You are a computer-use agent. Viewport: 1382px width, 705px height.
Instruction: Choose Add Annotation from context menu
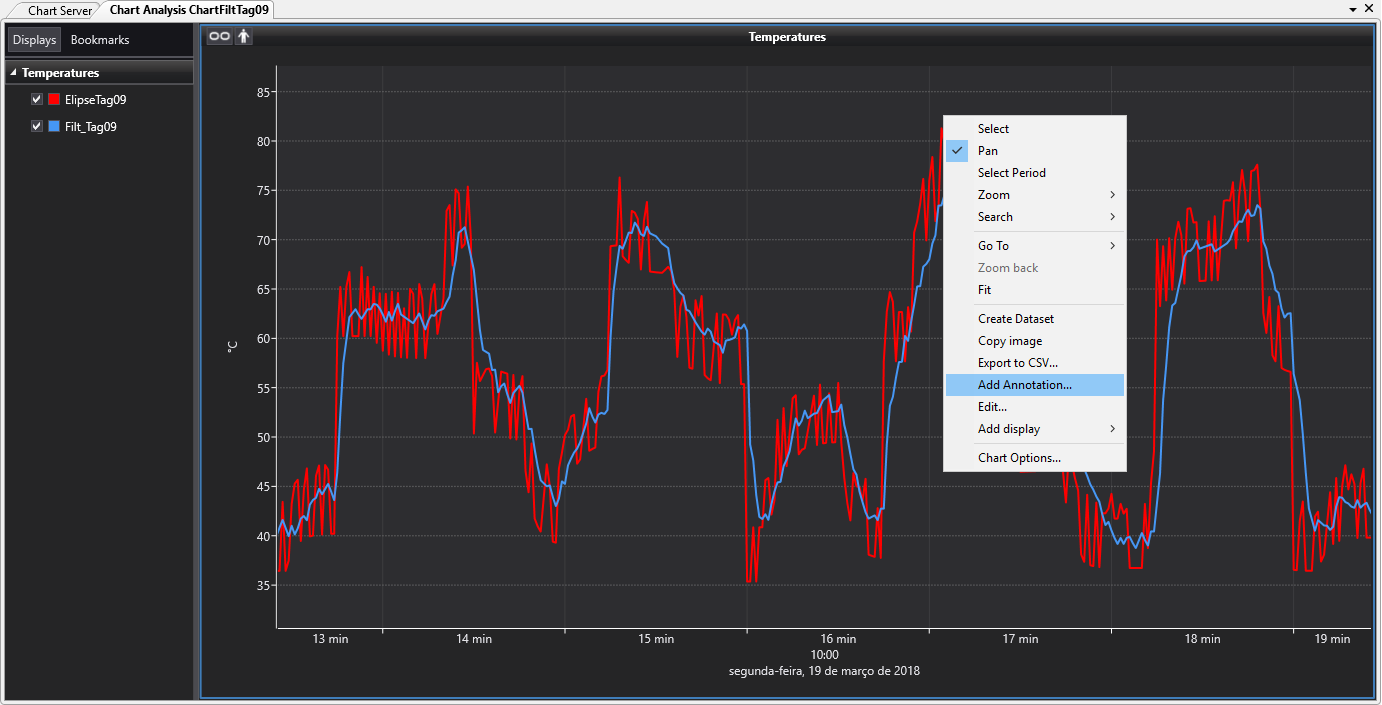1024,385
